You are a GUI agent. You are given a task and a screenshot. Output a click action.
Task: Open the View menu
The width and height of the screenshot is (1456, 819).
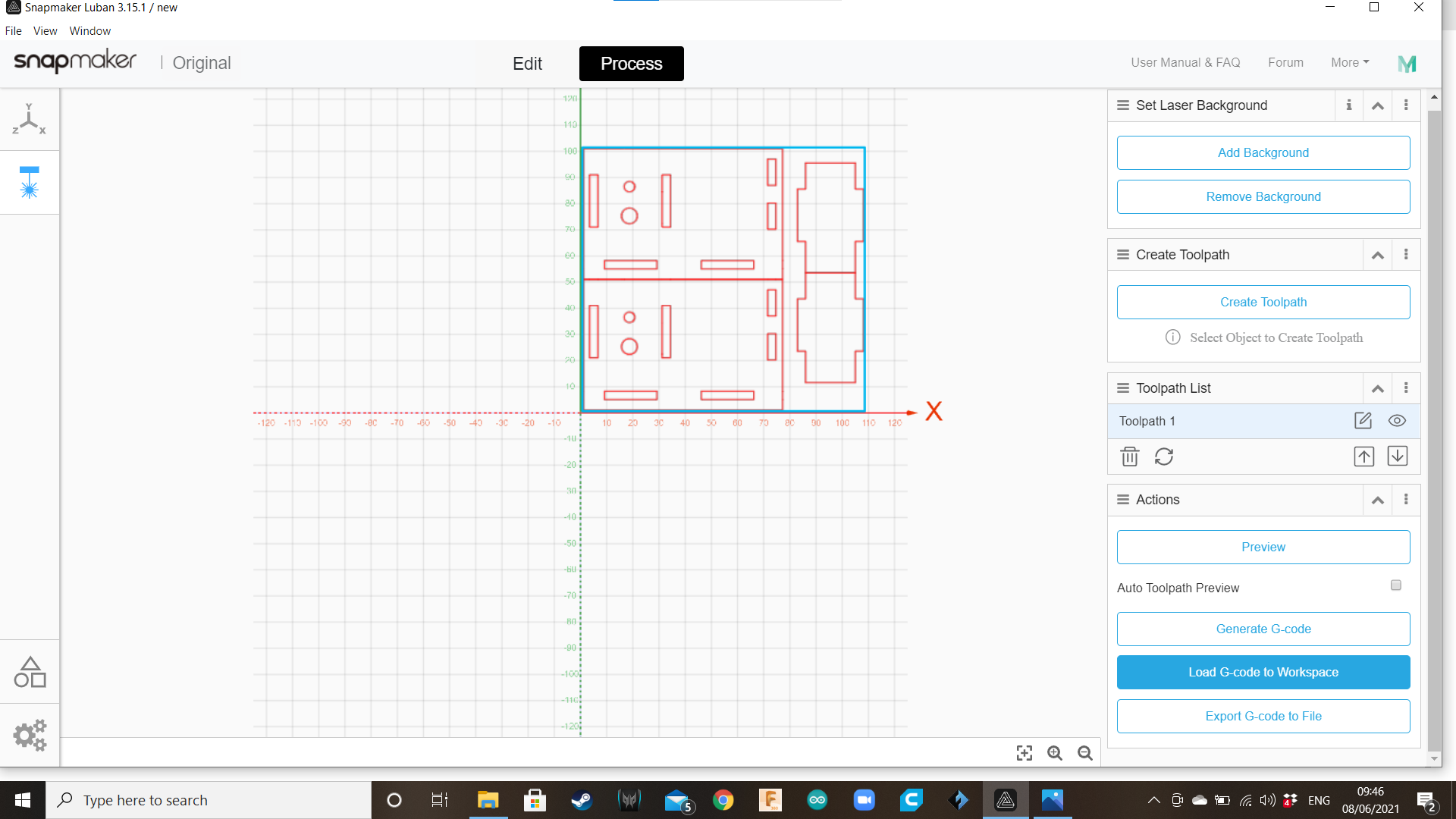(45, 31)
